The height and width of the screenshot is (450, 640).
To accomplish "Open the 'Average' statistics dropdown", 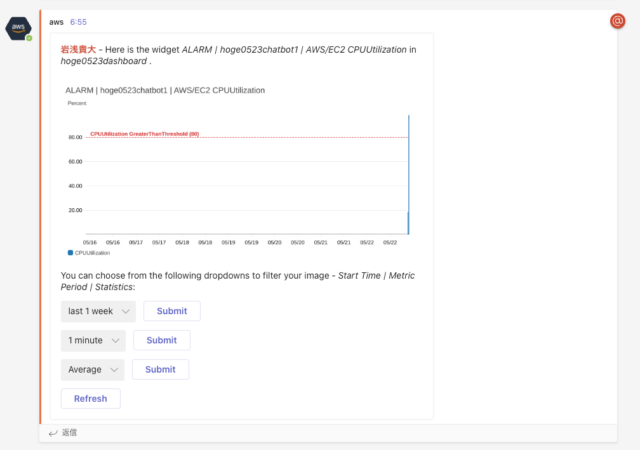I will (x=93, y=370).
